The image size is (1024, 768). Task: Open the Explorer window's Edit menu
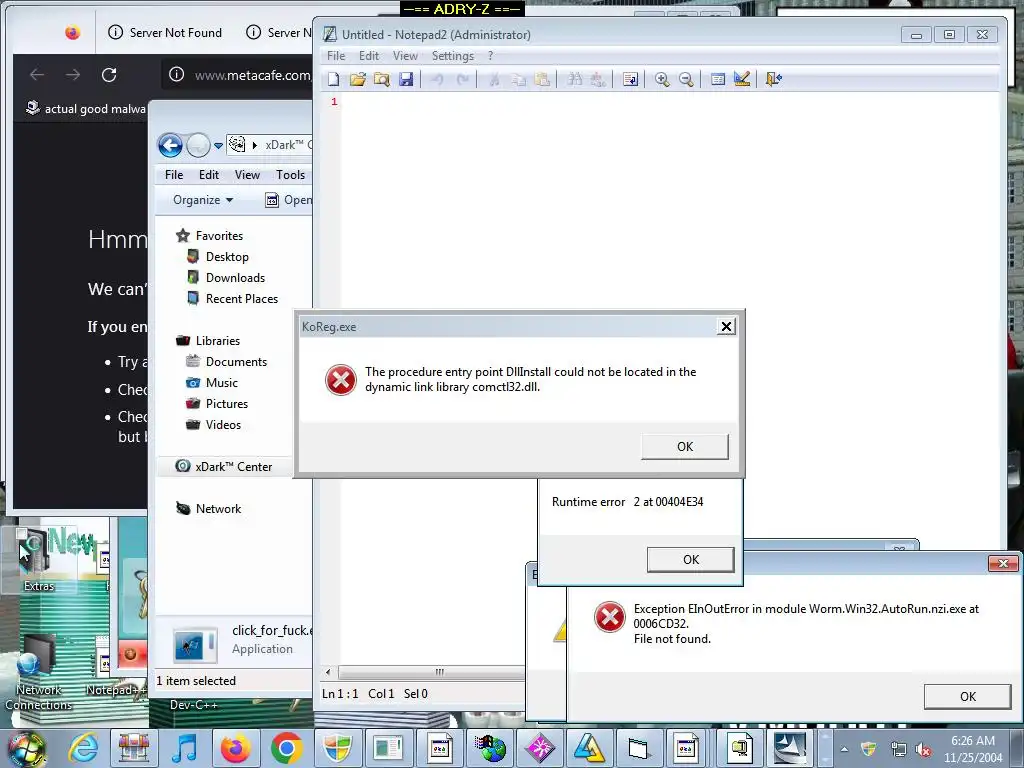pos(209,174)
